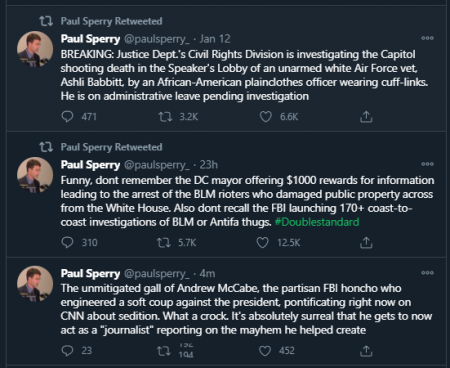The width and height of the screenshot is (450, 368).
Task: Open more options on Jan 12 tweet
Action: 427,38
